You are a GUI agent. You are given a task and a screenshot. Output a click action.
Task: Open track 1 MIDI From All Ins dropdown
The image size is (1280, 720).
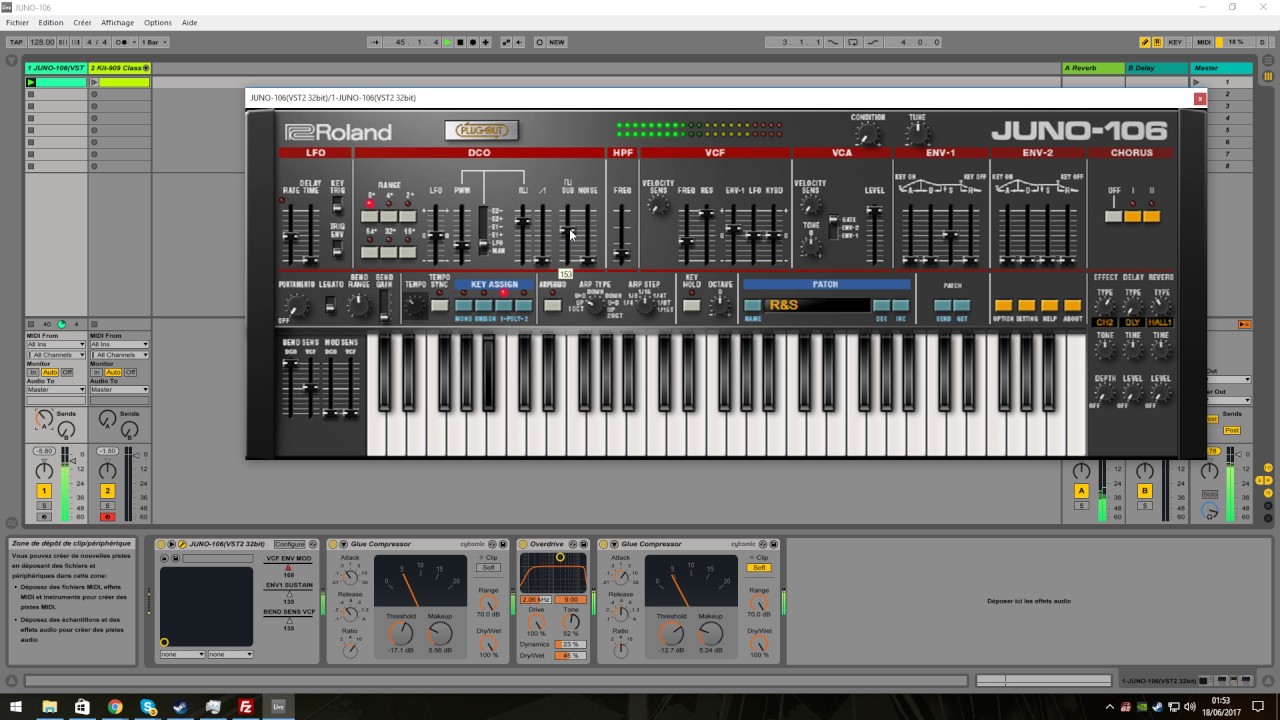[x=56, y=344]
